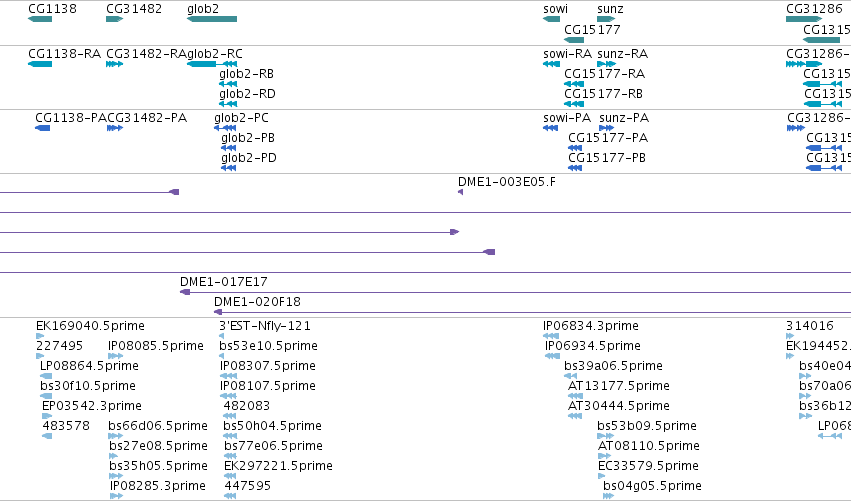Select the 483578 EST label

66,426
